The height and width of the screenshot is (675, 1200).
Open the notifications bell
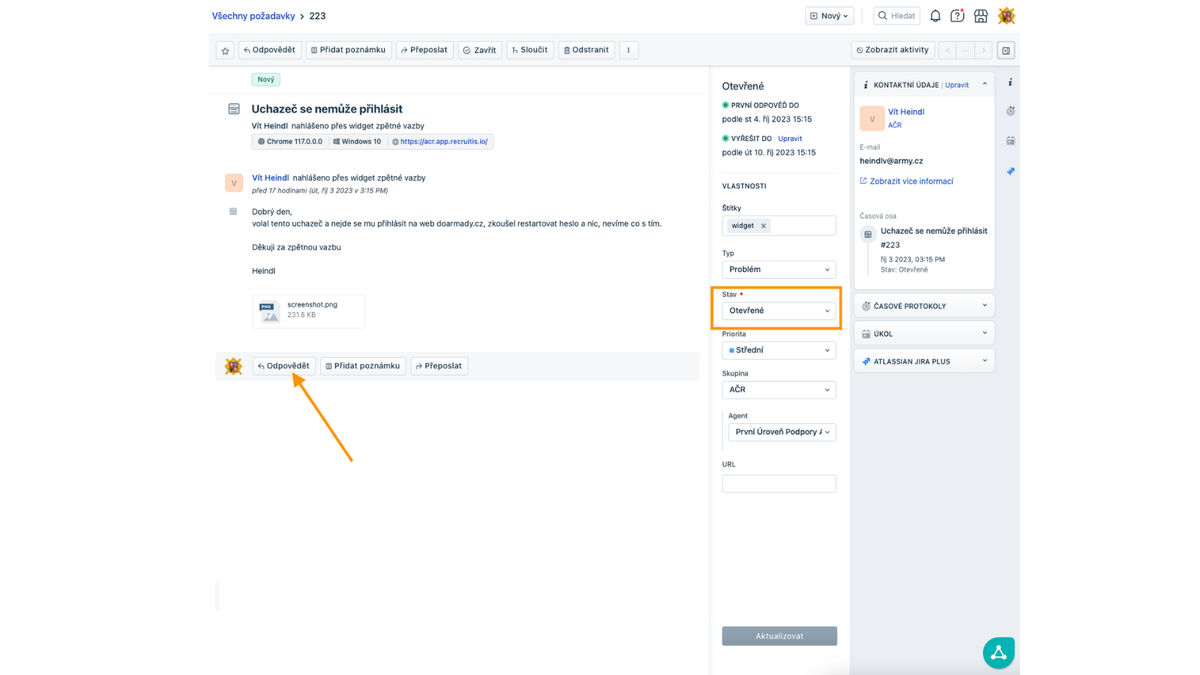tap(935, 16)
